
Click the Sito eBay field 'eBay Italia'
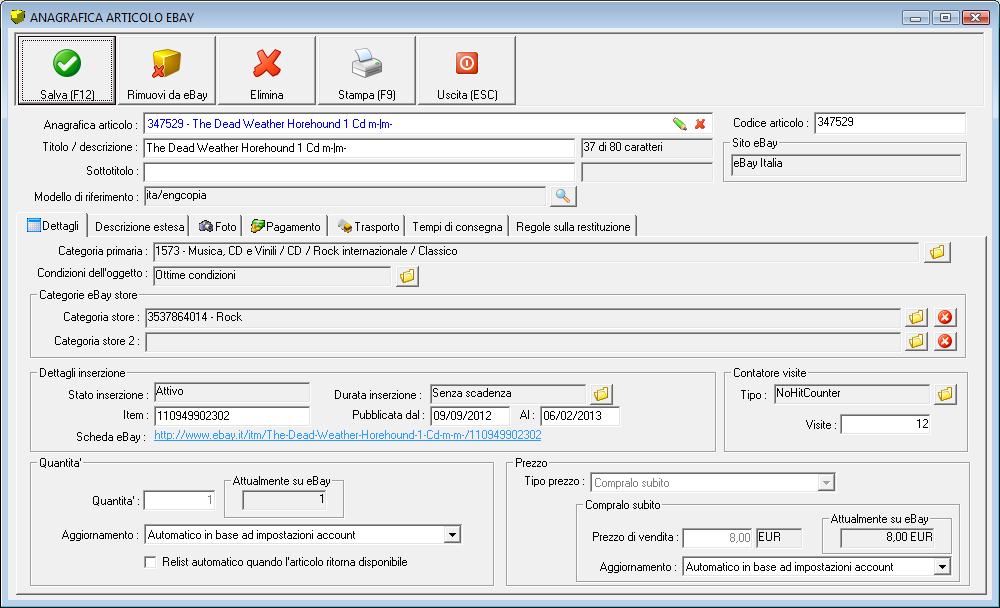(x=845, y=164)
